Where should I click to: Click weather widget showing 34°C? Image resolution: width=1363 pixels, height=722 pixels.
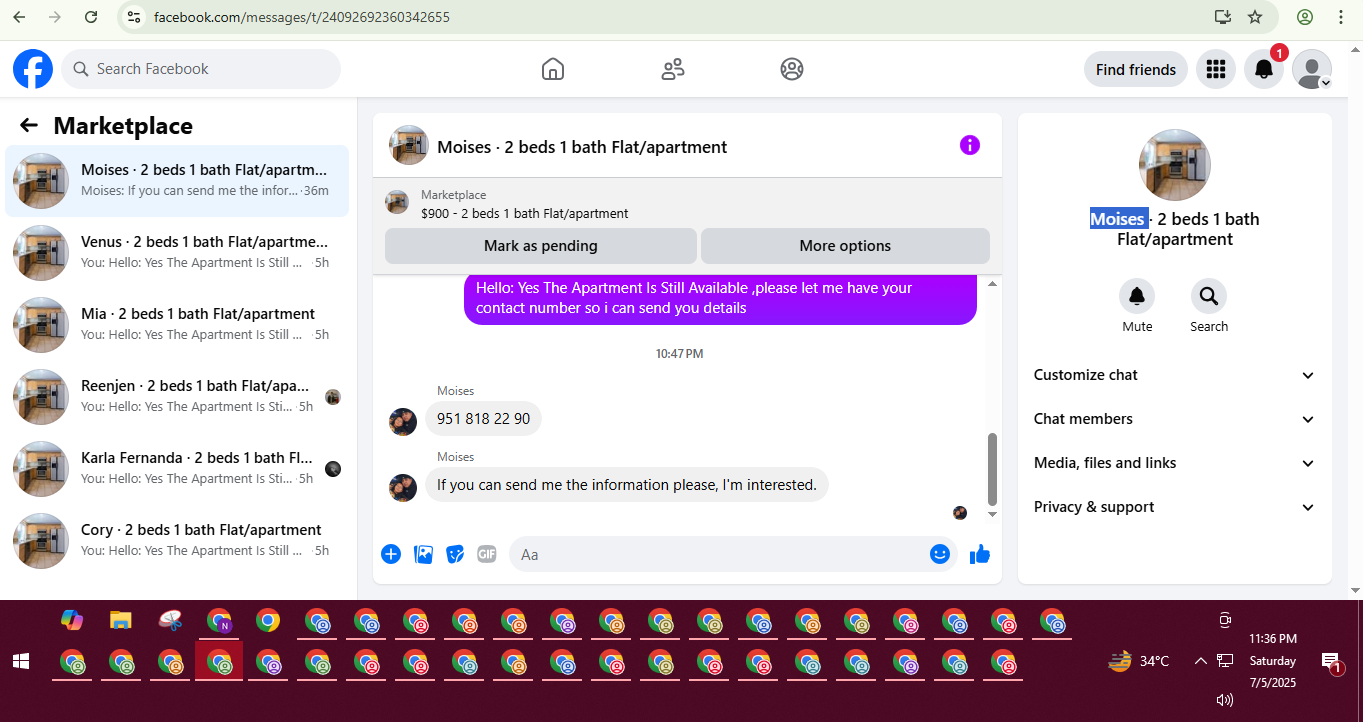point(1139,661)
